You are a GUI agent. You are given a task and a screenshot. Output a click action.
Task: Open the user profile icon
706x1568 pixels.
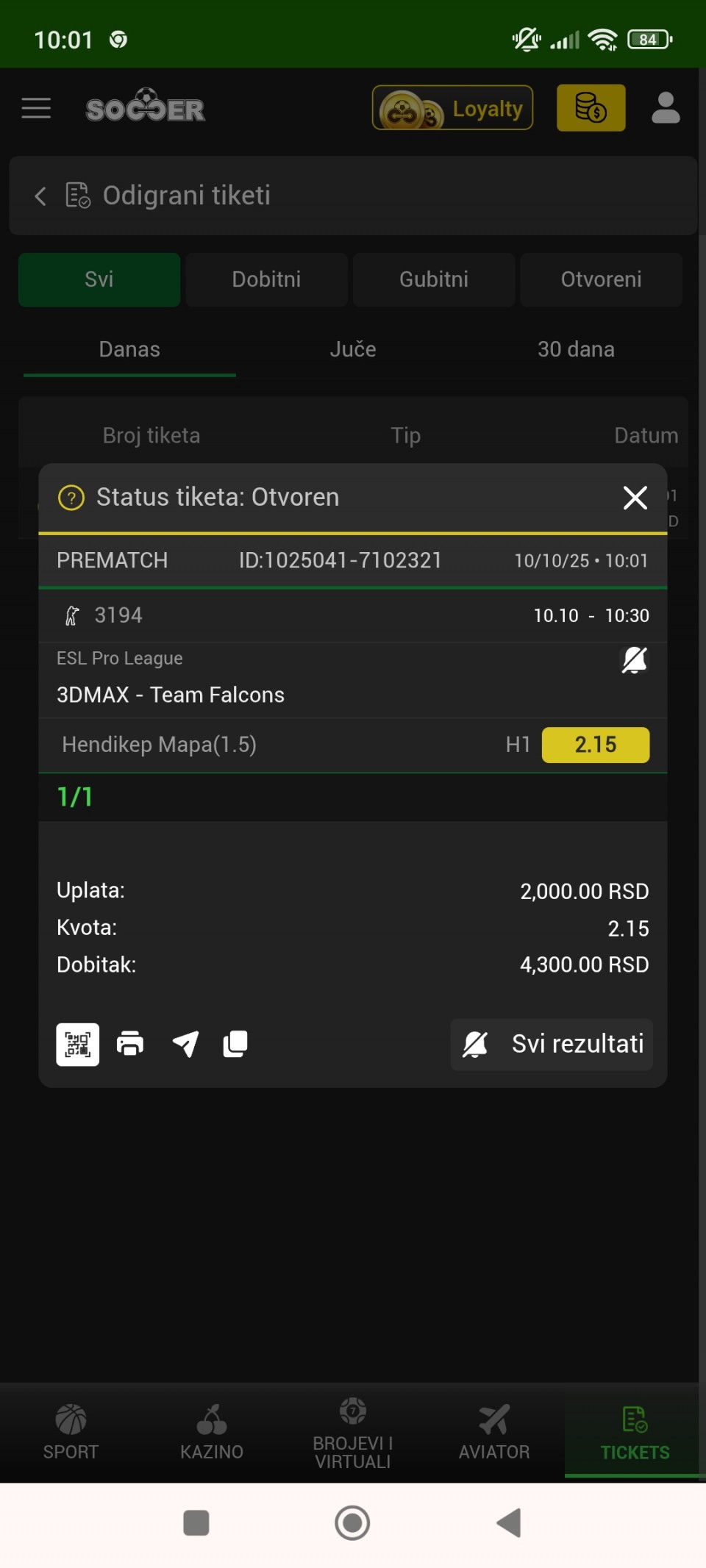[666, 108]
